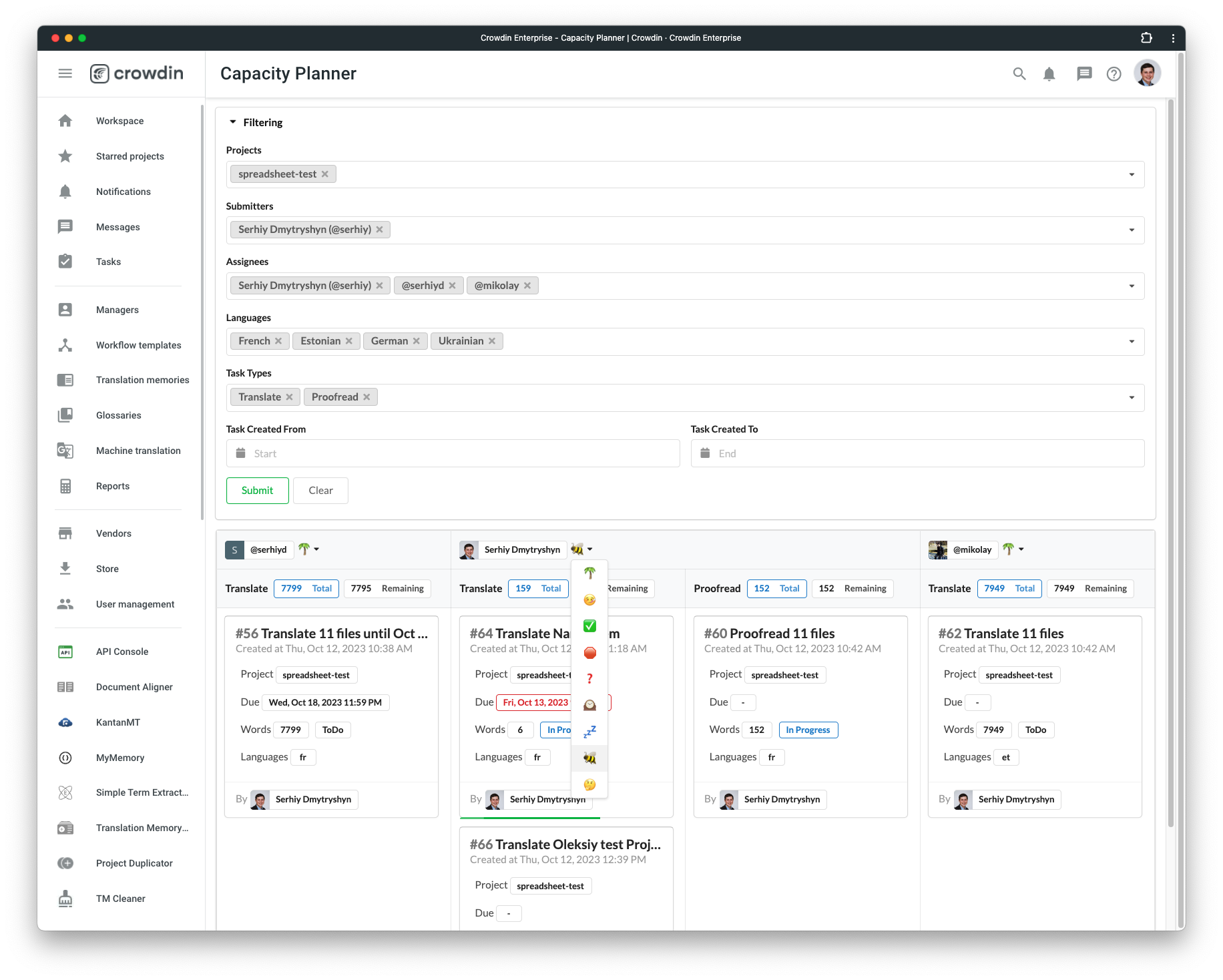The width and height of the screenshot is (1223, 980).
Task: Remove Ukrainian language filter
Action: pos(492,341)
